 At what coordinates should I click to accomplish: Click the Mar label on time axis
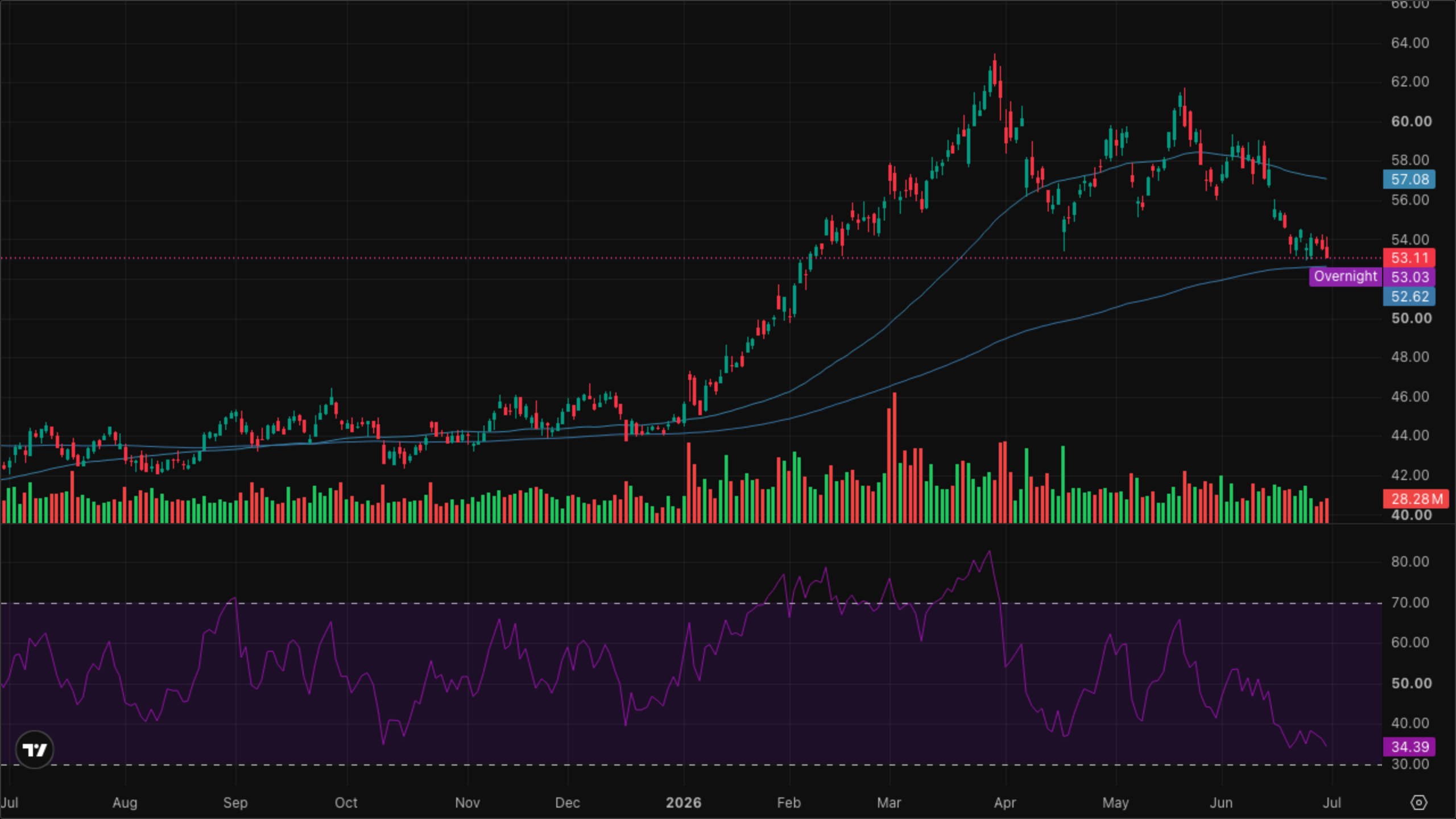[x=889, y=803]
